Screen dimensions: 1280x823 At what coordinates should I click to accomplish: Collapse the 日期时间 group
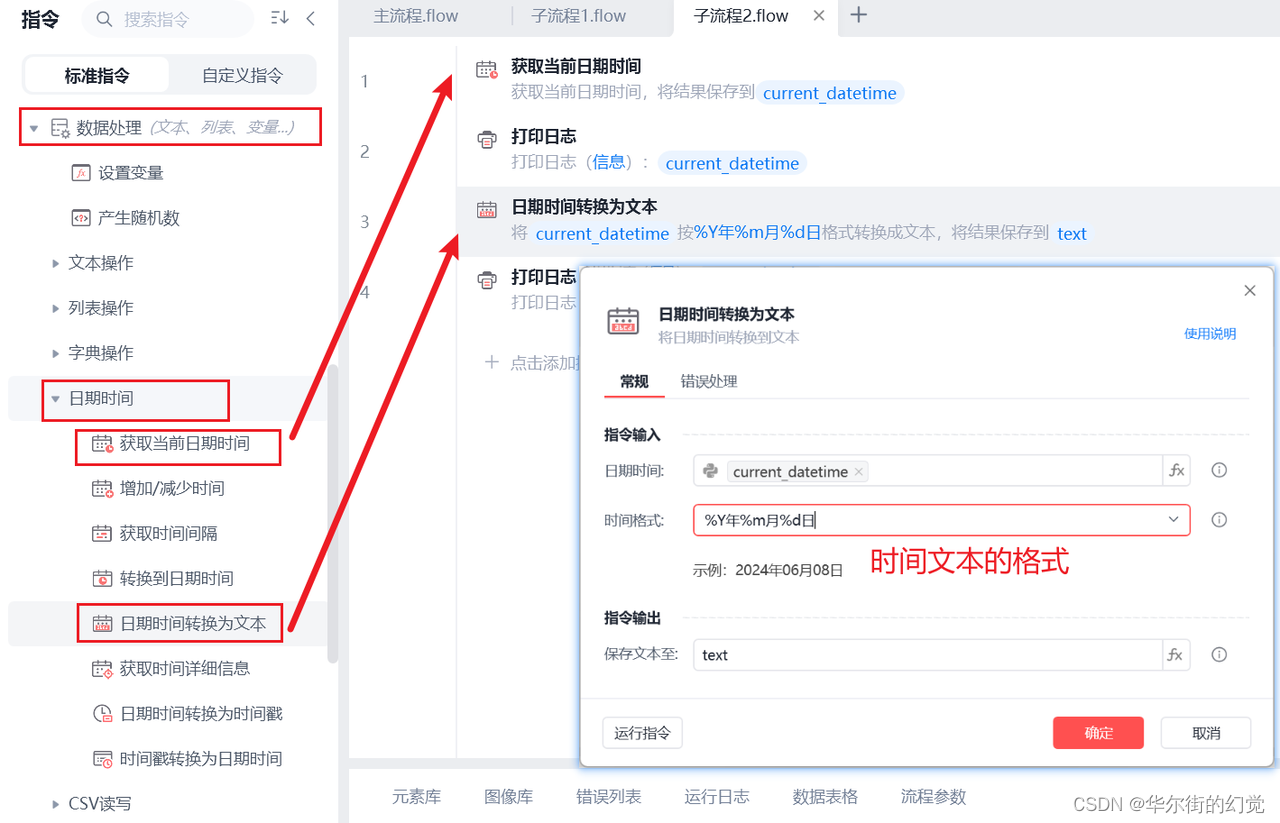click(56, 398)
